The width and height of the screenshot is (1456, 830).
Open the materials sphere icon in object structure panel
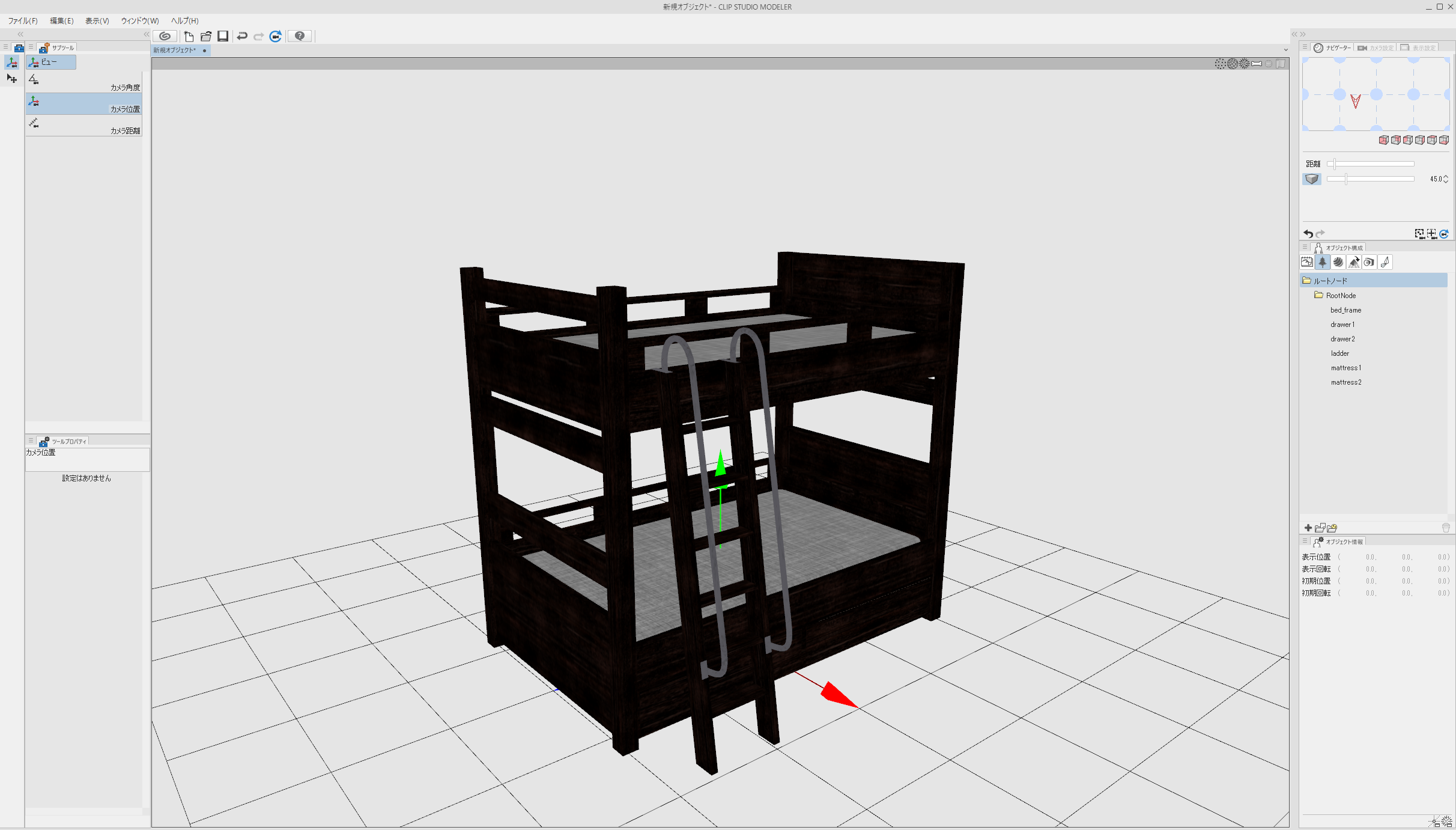pos(1338,262)
